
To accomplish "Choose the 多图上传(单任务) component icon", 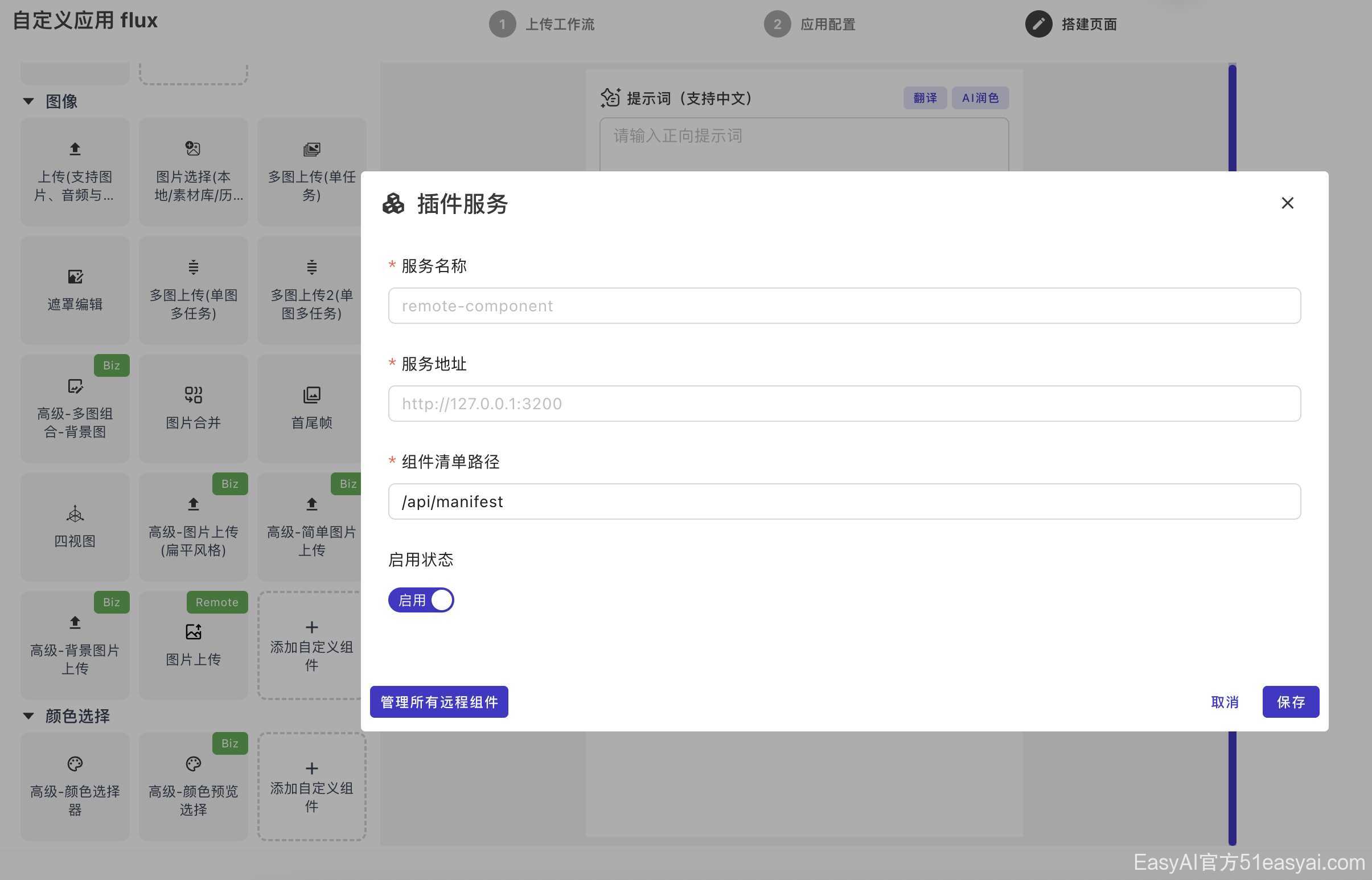I will 311,149.
